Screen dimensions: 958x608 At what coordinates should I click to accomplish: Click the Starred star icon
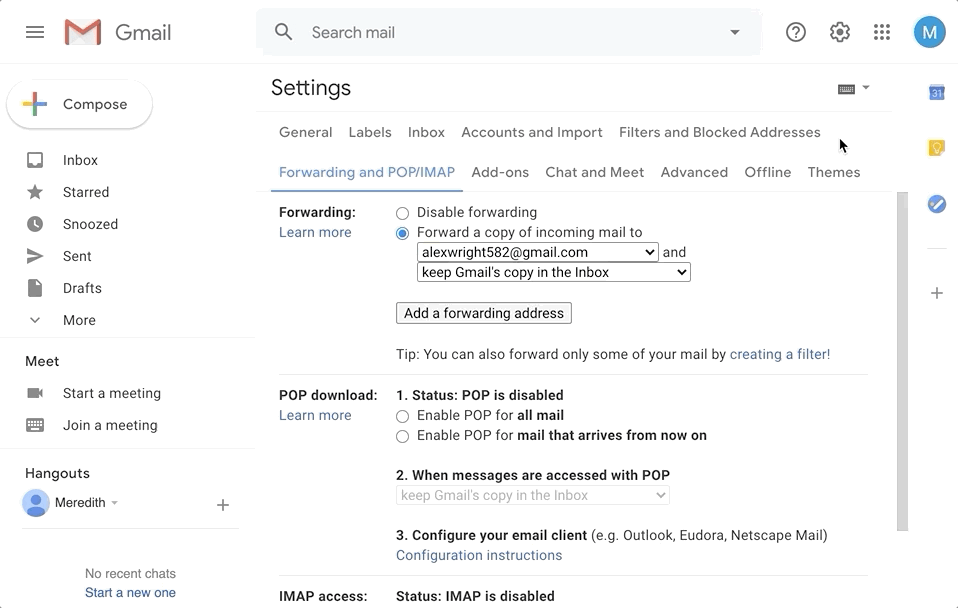[x=35, y=192]
